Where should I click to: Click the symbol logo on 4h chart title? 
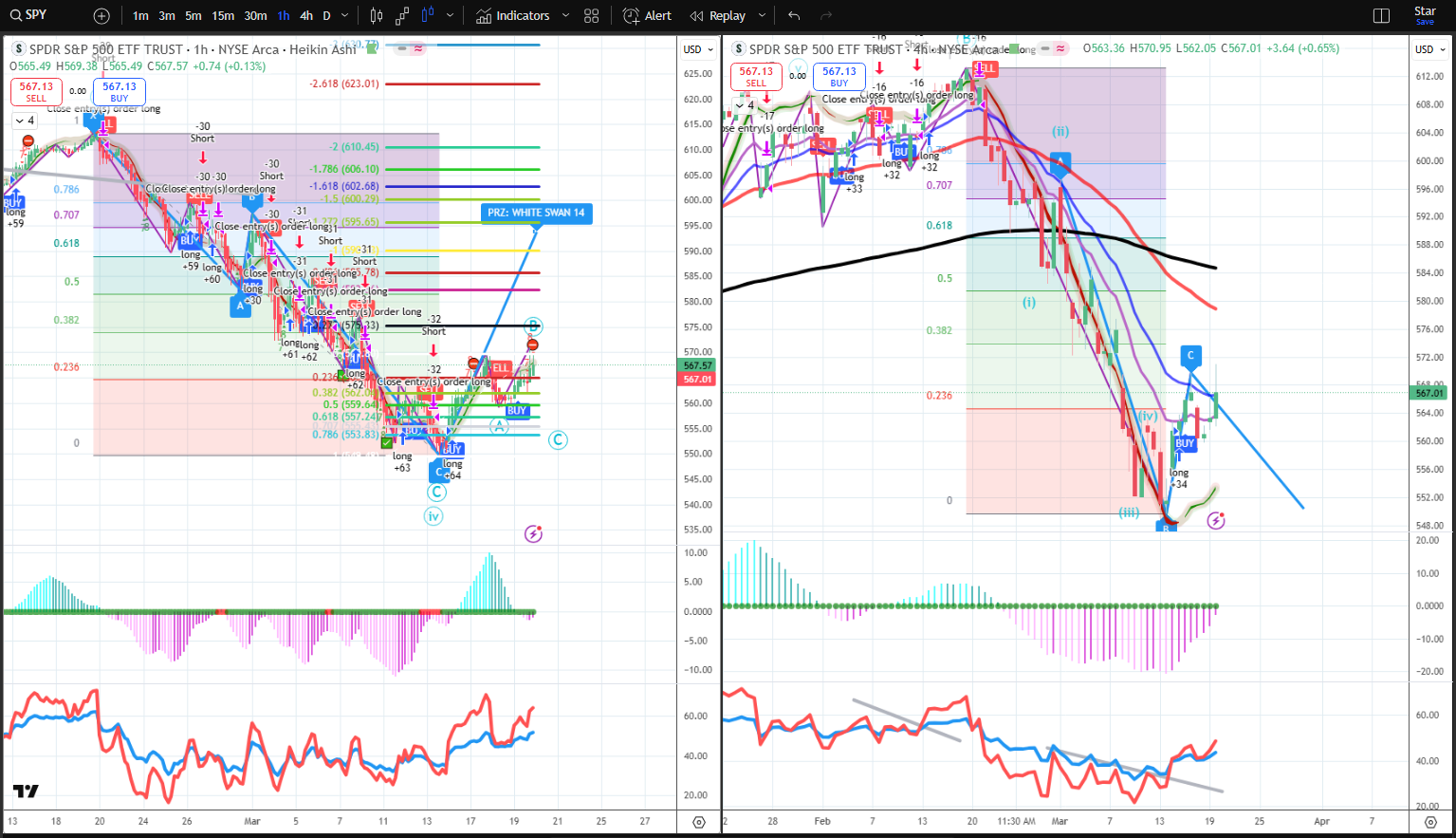738,49
